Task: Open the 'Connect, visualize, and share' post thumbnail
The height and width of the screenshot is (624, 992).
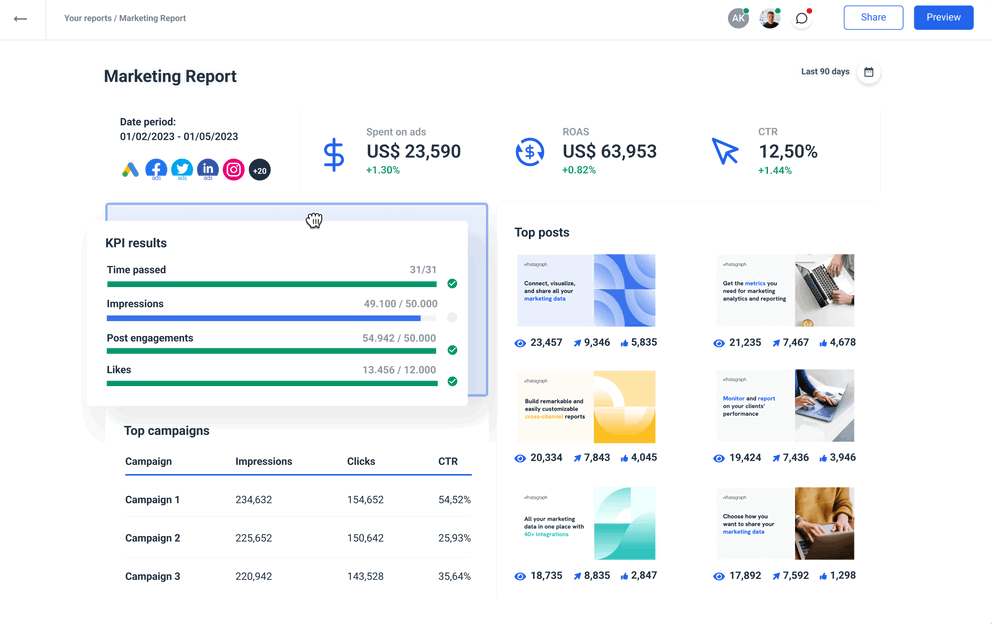Action: coord(586,290)
